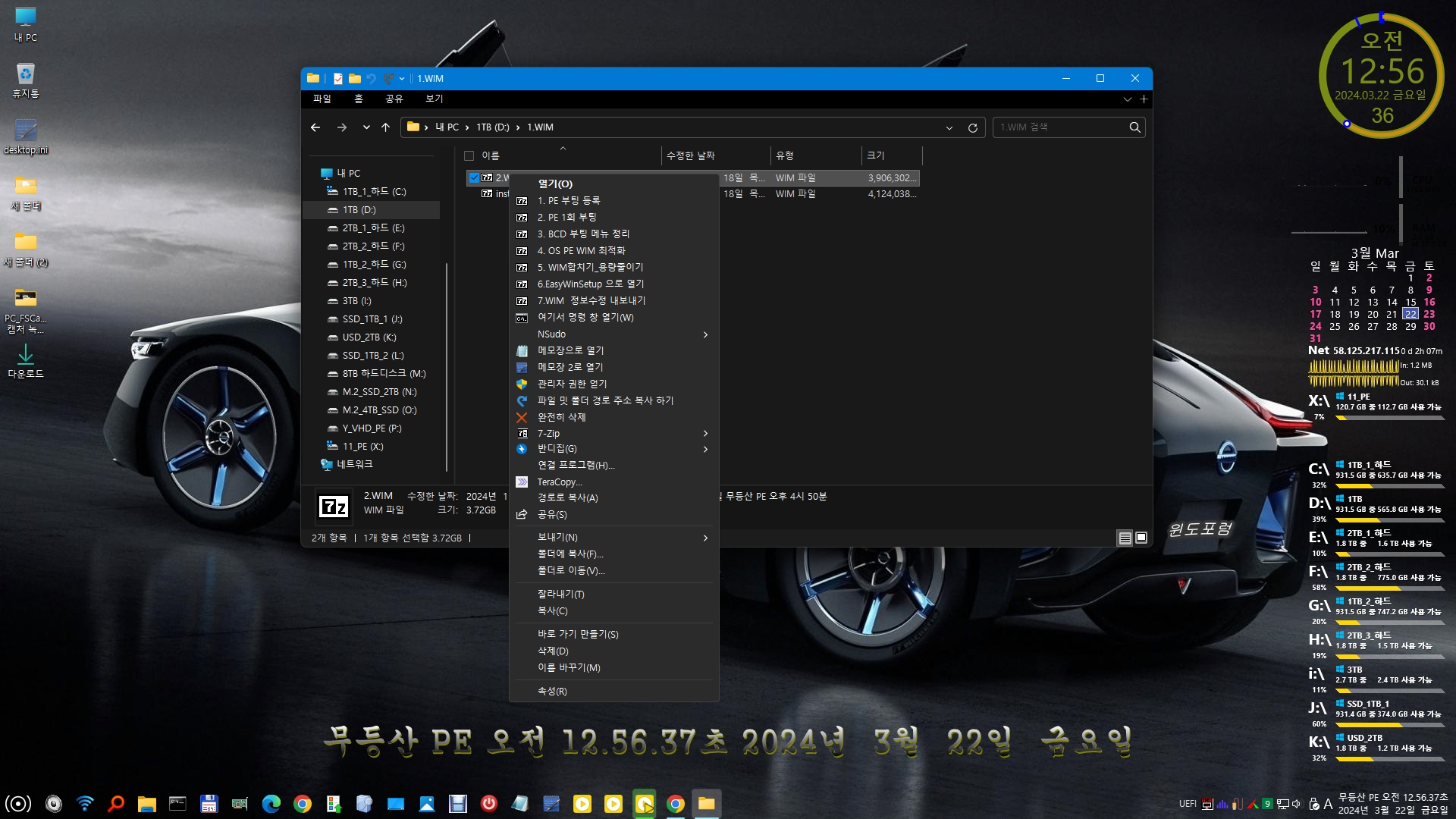This screenshot has height=819, width=1456.
Task: Click the properties quick-access icon in title bar
Action: (x=338, y=78)
